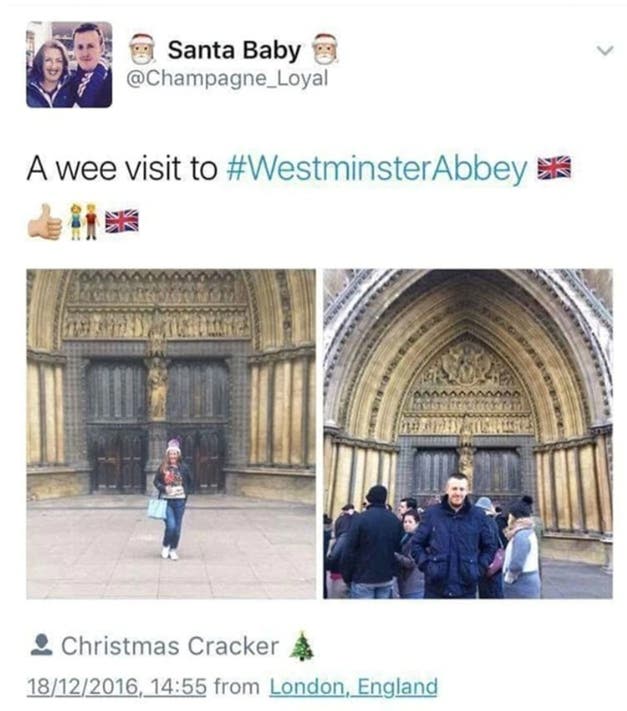Open left photo of woman at abbey door
Image resolution: width=627 pixels, height=711 pixels.
point(171,434)
